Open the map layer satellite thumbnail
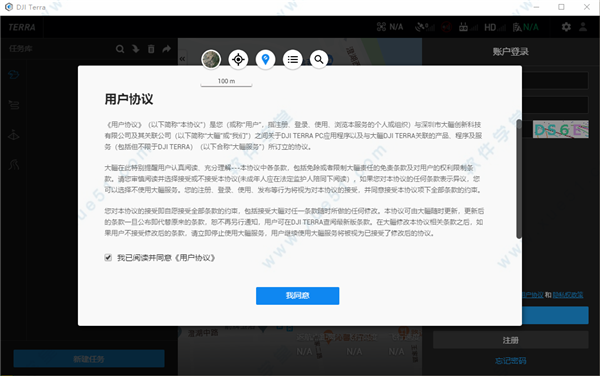 [x=211, y=59]
